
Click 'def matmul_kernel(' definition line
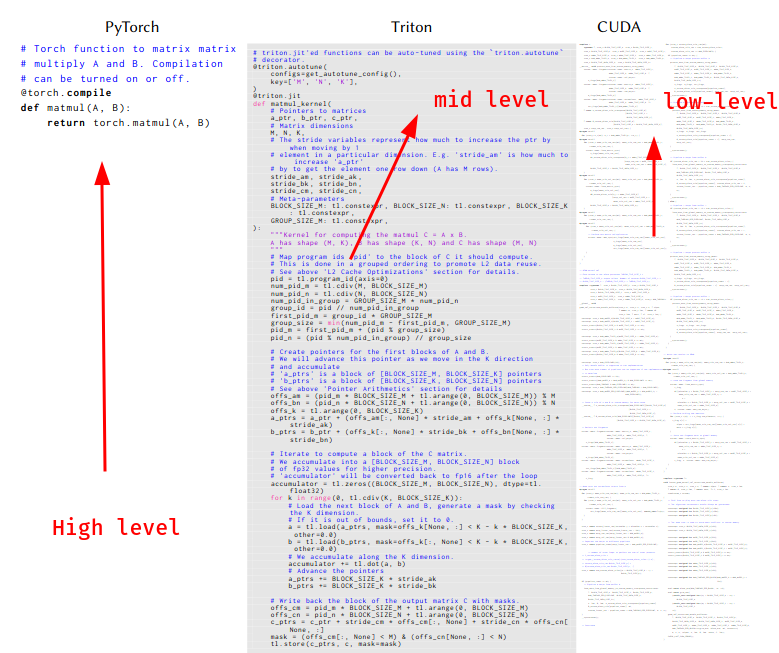tap(292, 103)
